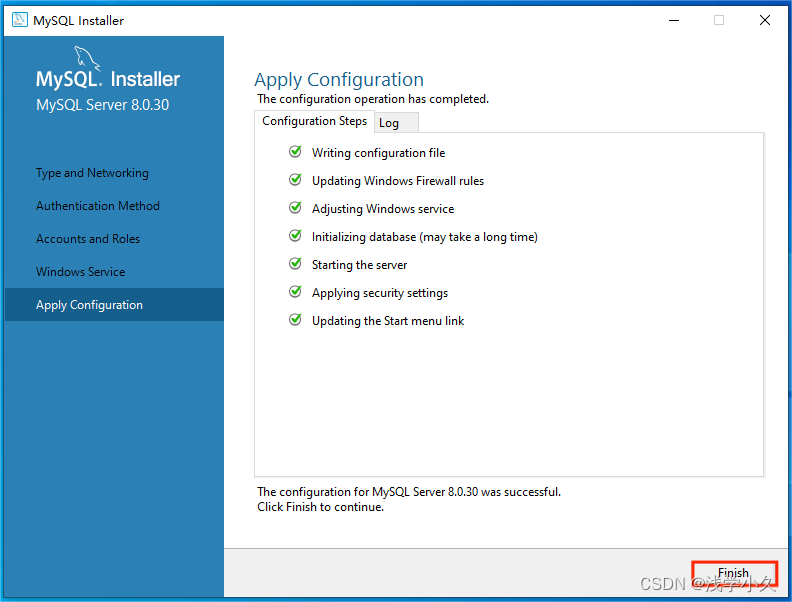Click 'Updating the Start menu link' step text
Screen dimensions: 792x602
[388, 321]
